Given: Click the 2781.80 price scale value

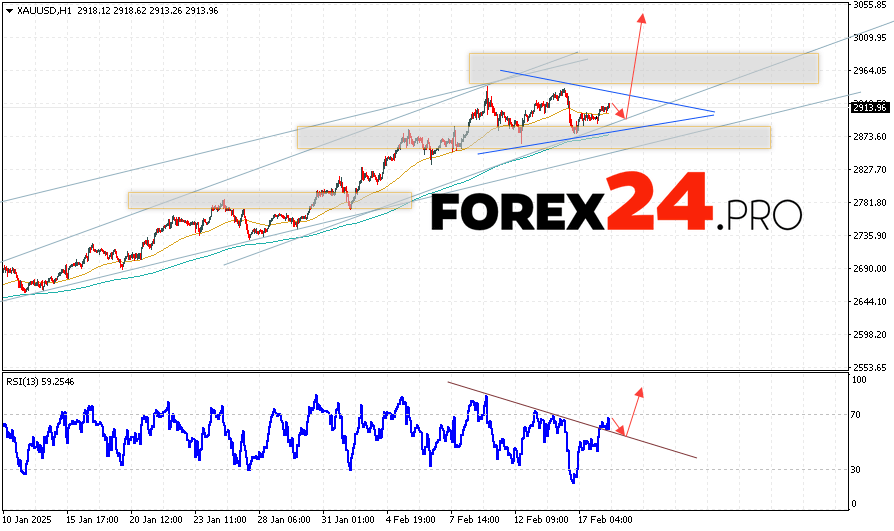Looking at the screenshot, I should point(869,202).
